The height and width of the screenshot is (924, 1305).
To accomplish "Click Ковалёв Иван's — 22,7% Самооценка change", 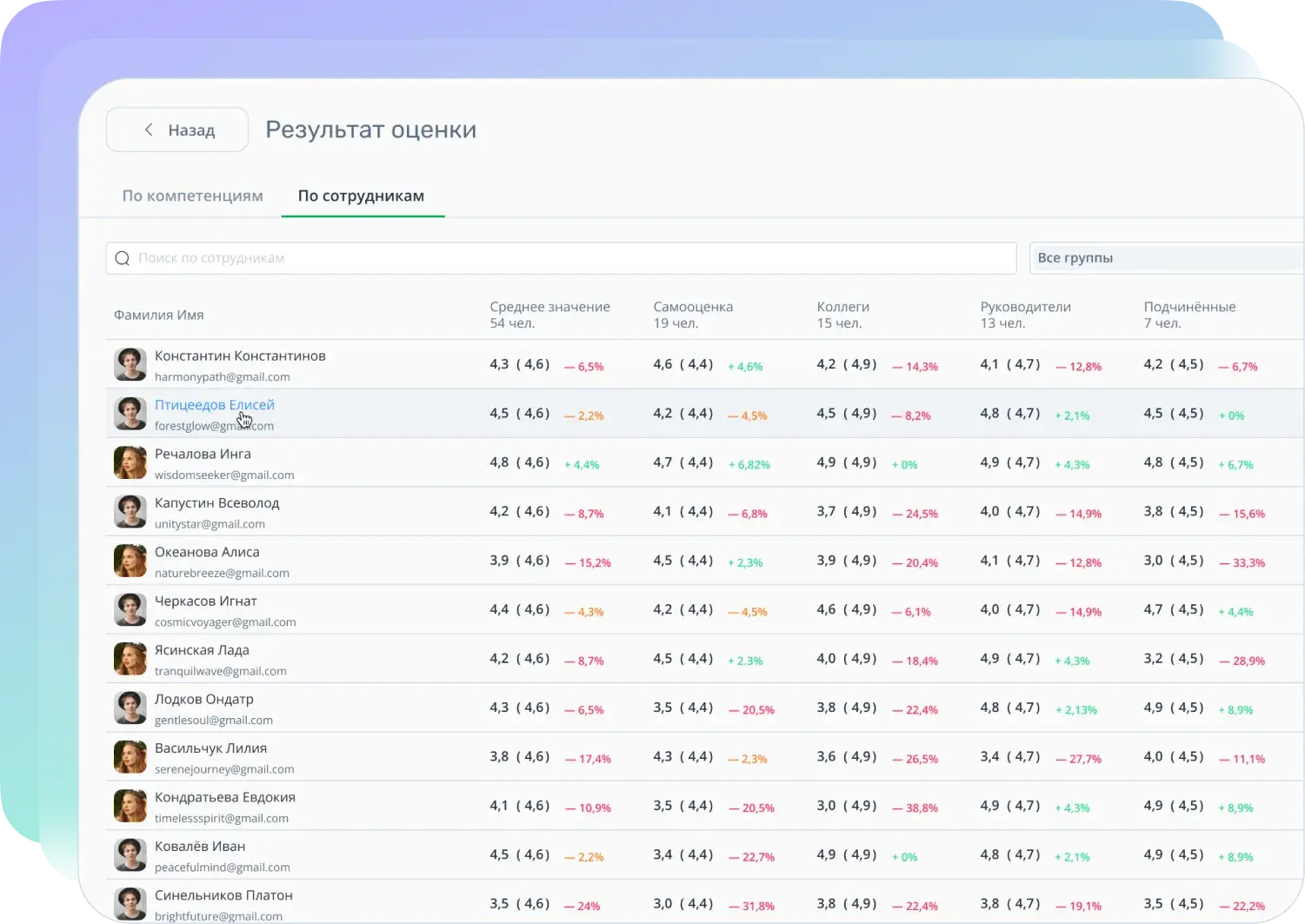I will tap(751, 858).
